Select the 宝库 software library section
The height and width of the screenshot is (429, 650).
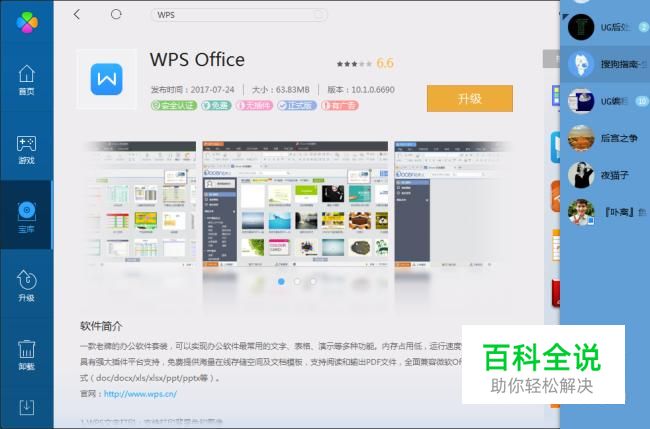coord(27,217)
